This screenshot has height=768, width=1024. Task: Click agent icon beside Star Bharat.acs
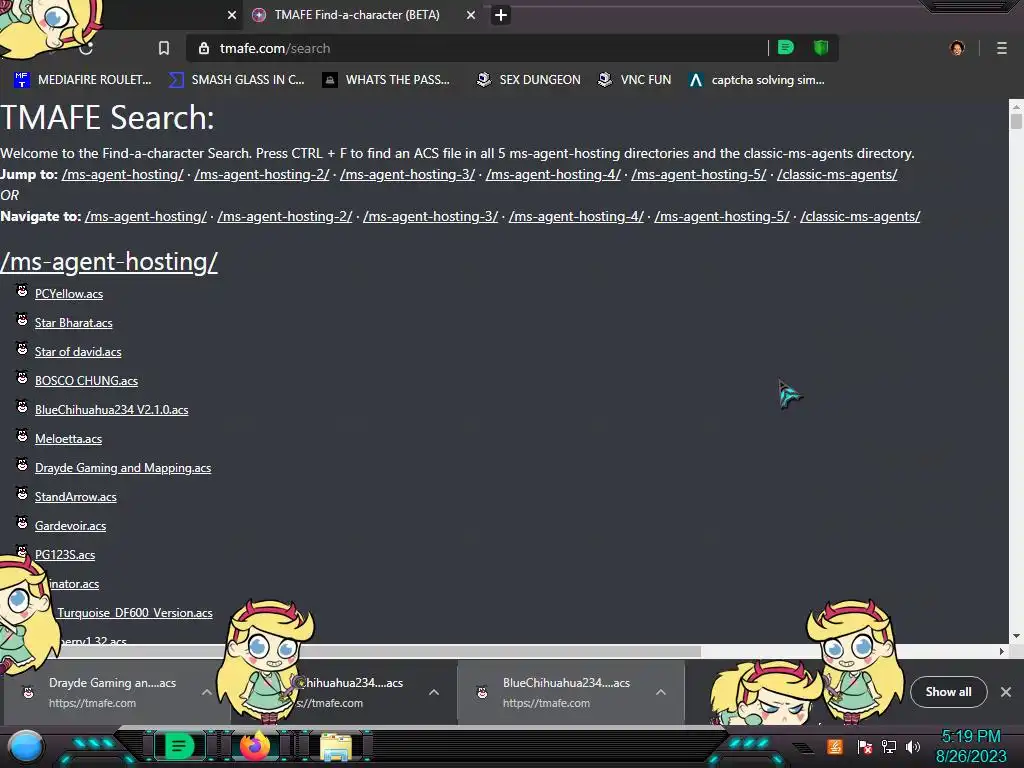click(22, 319)
